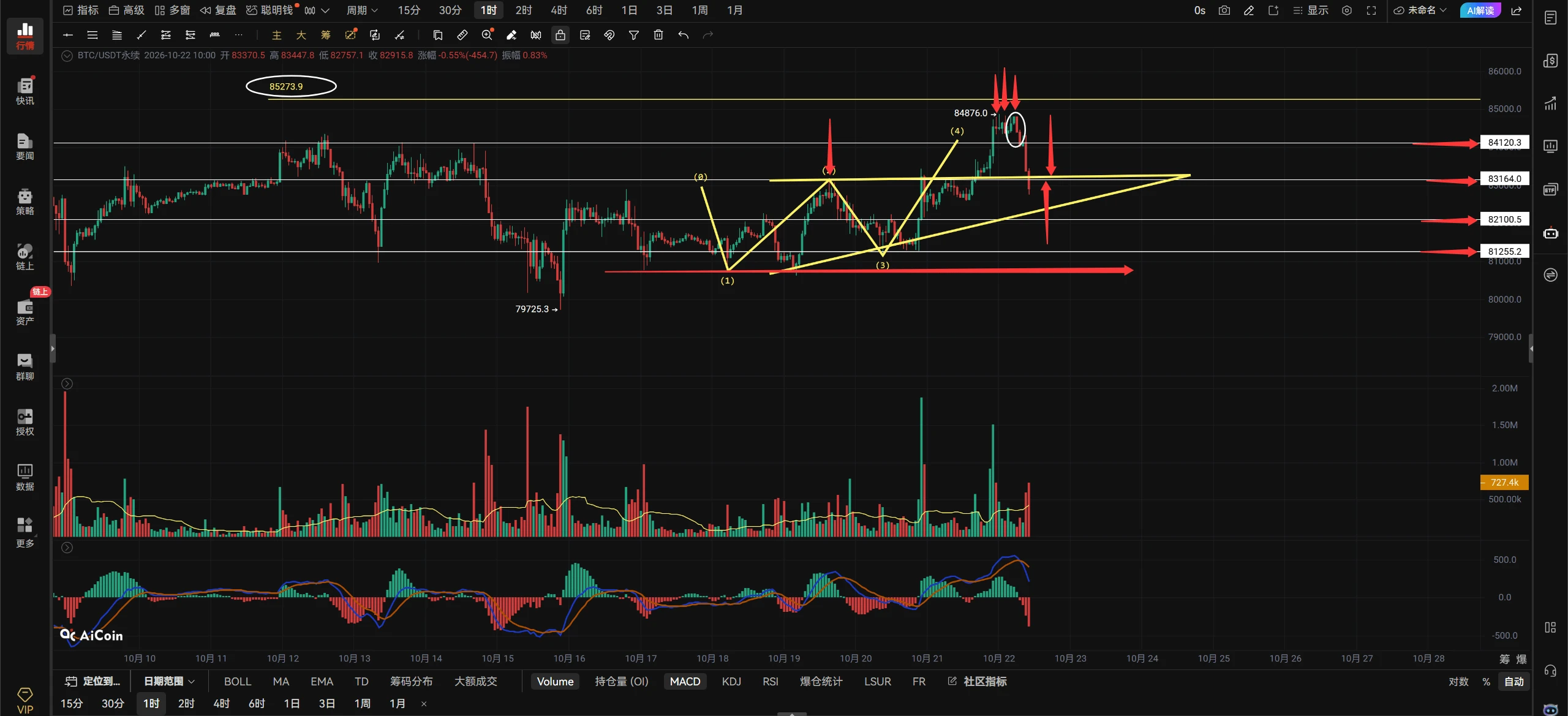The width and height of the screenshot is (1568, 716).
Task: Select the 1日 timeframe at top
Action: tap(629, 10)
